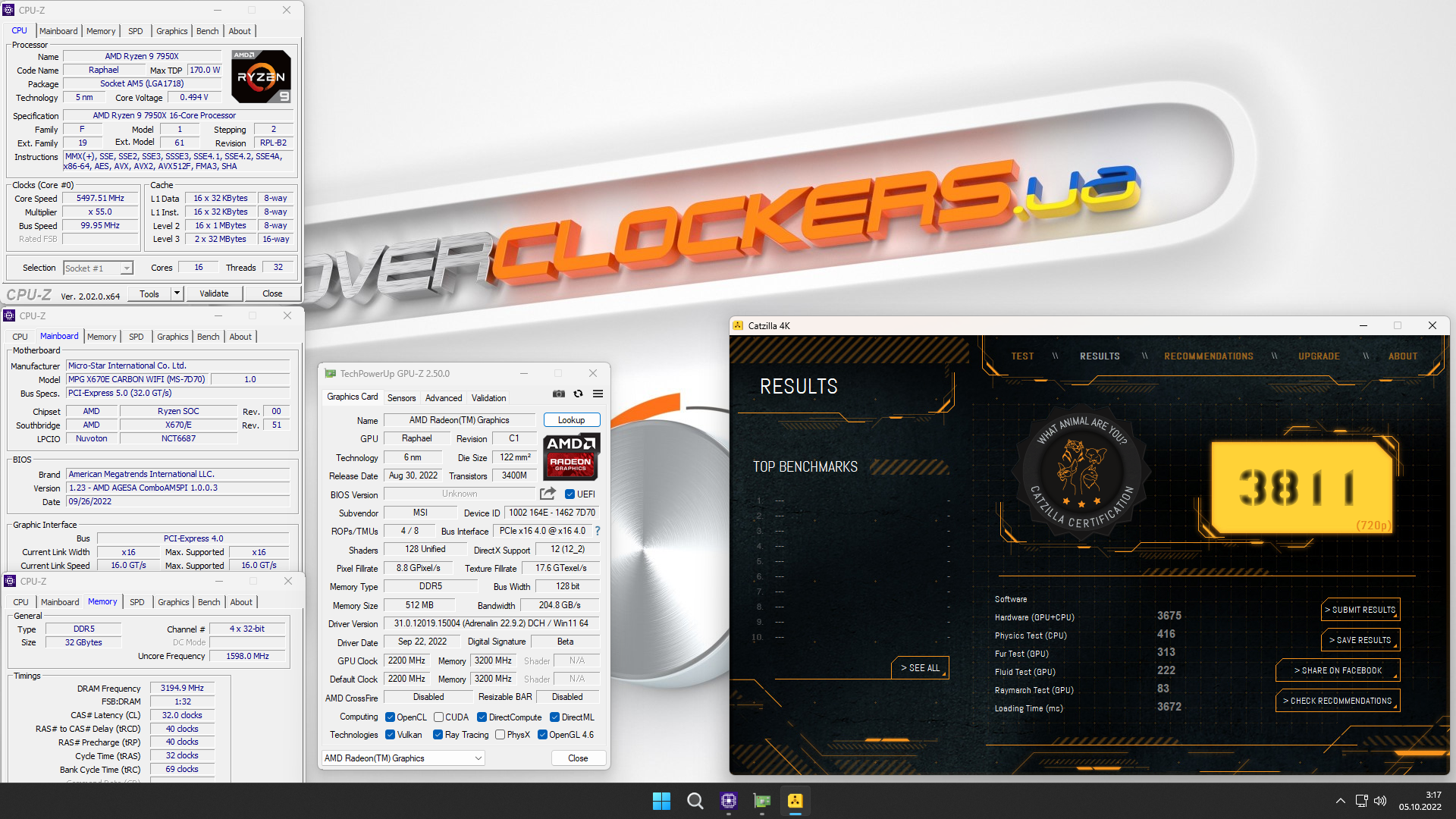
Task: Click SHARE ON FACEBOOK button
Action: click(x=1338, y=670)
